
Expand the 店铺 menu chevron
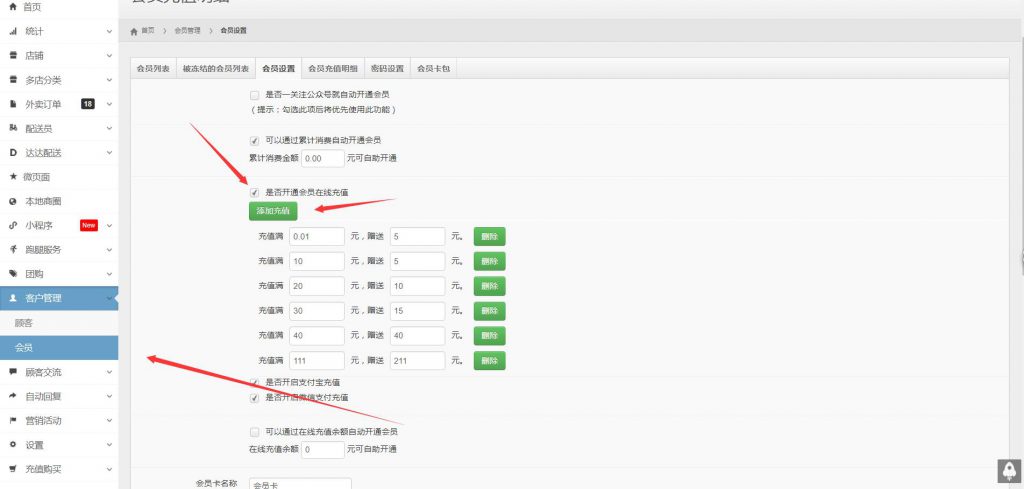tap(109, 55)
